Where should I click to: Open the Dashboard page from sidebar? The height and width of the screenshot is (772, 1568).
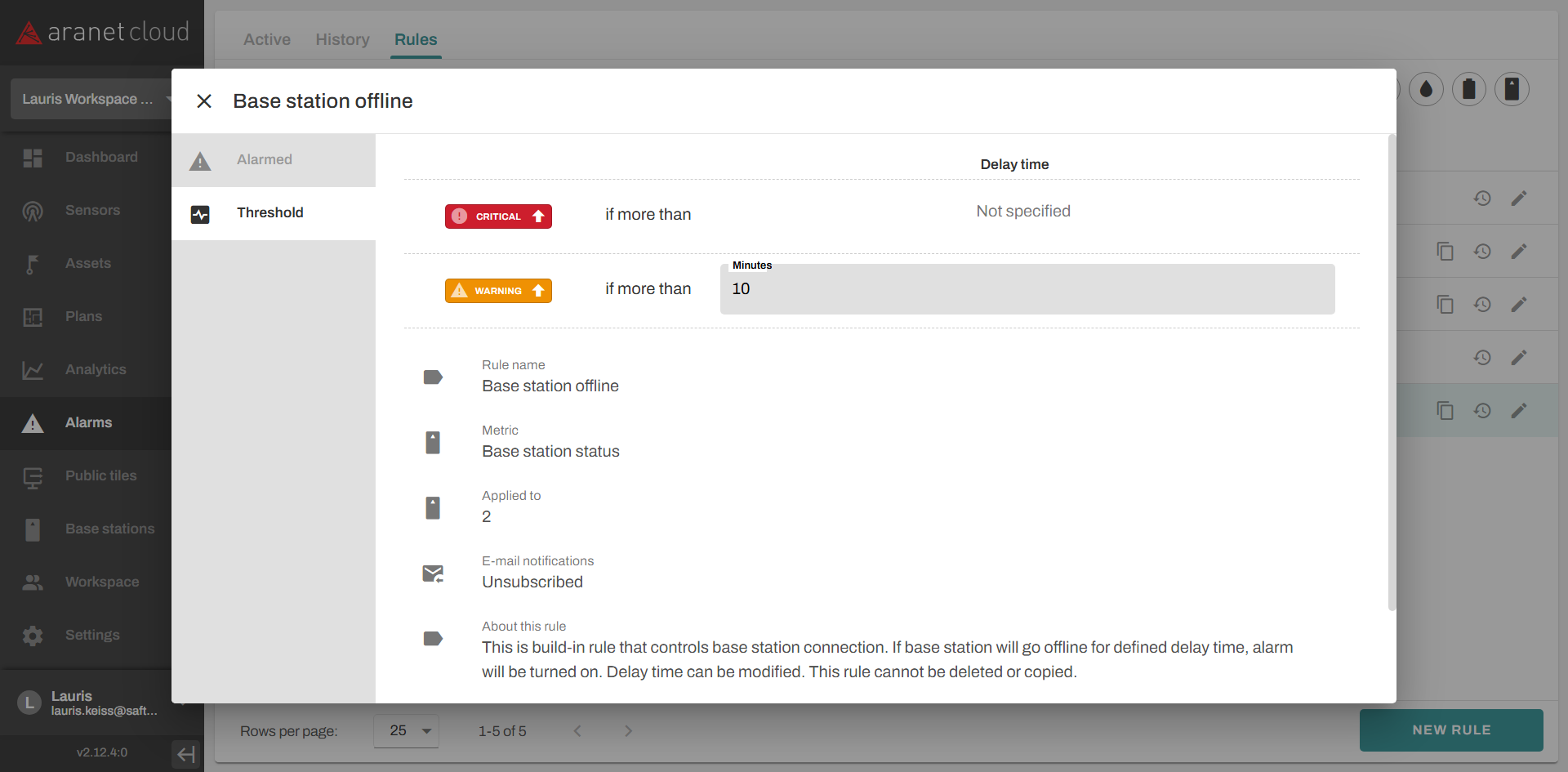(100, 158)
